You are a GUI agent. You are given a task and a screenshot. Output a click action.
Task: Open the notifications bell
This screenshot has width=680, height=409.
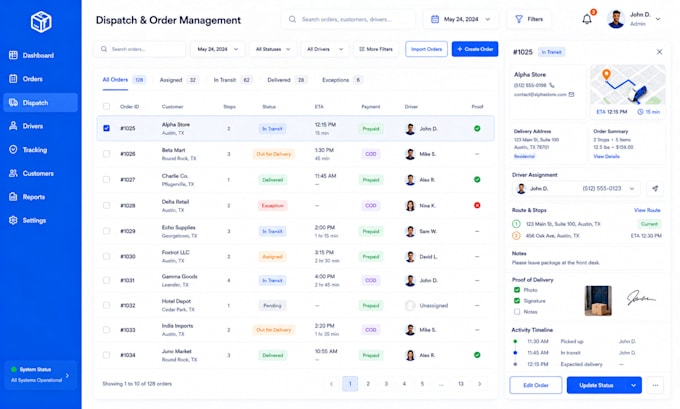click(587, 19)
